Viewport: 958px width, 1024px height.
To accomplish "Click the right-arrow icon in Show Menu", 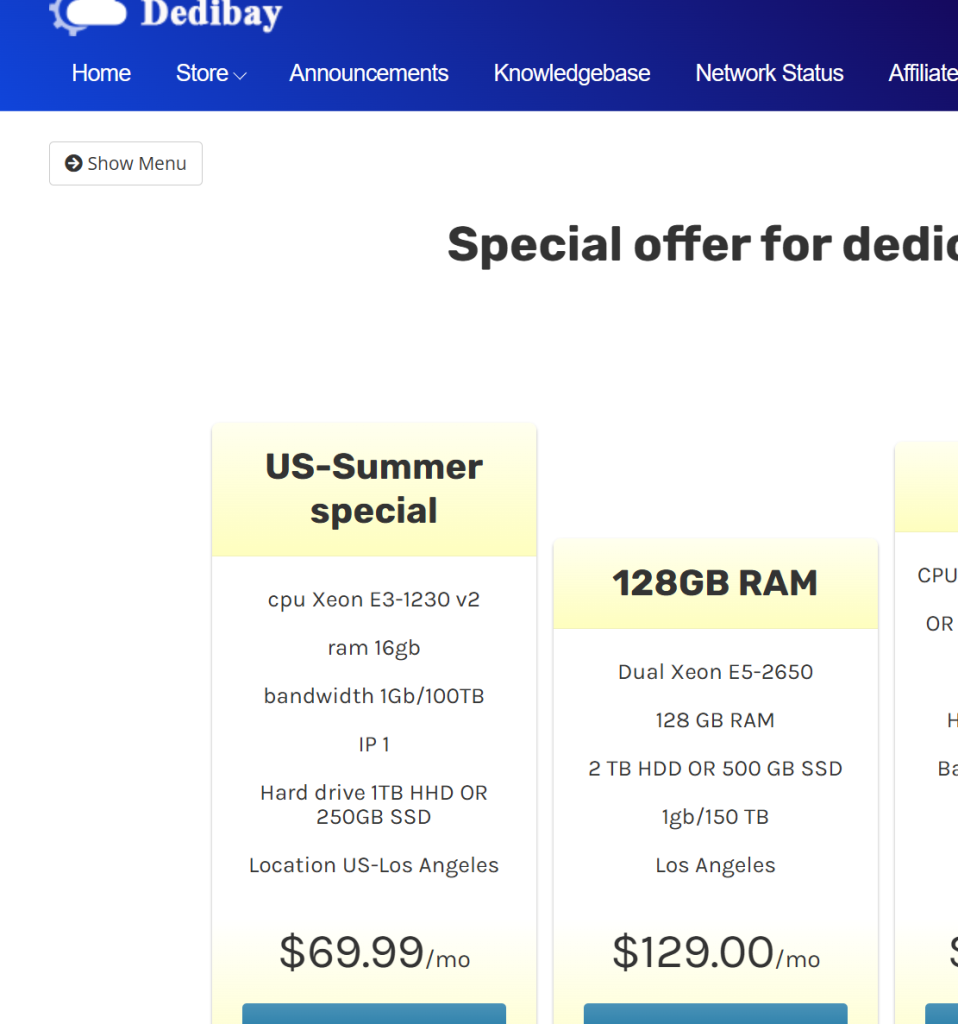I will click(73, 163).
